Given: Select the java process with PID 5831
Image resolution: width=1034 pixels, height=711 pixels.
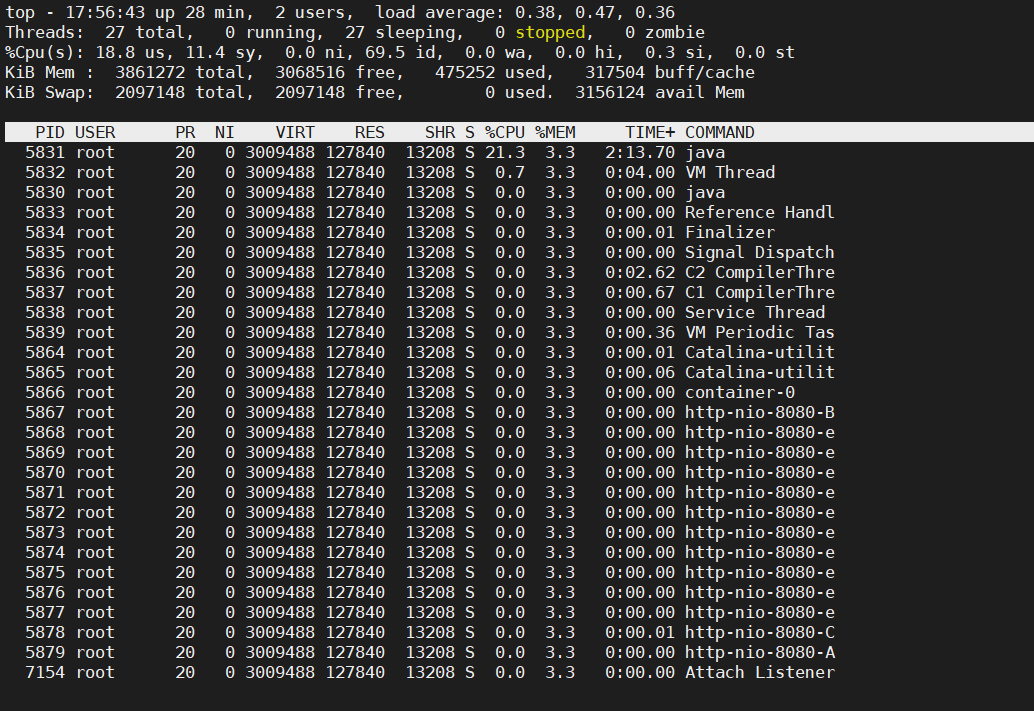Looking at the screenshot, I should [400, 152].
